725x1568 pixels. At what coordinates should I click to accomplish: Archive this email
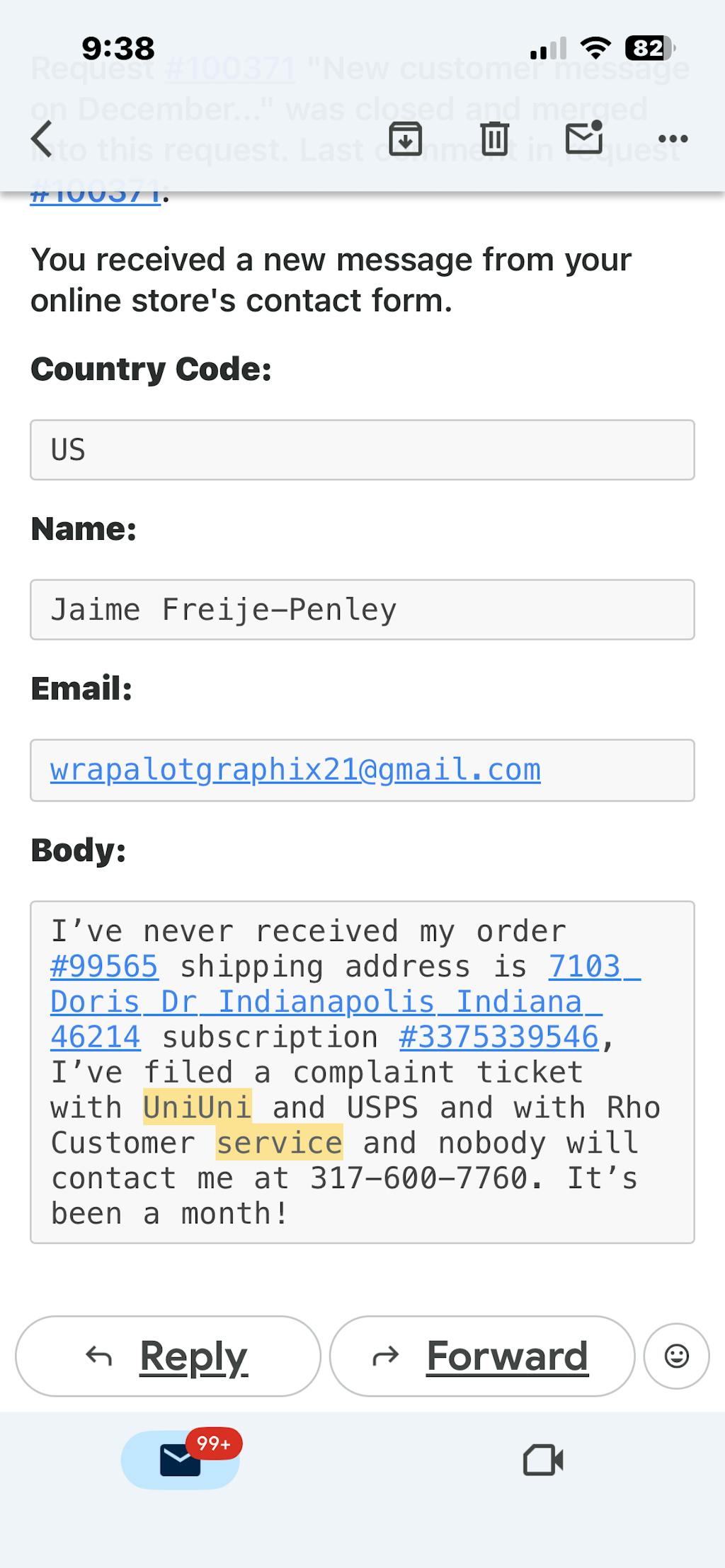405,139
